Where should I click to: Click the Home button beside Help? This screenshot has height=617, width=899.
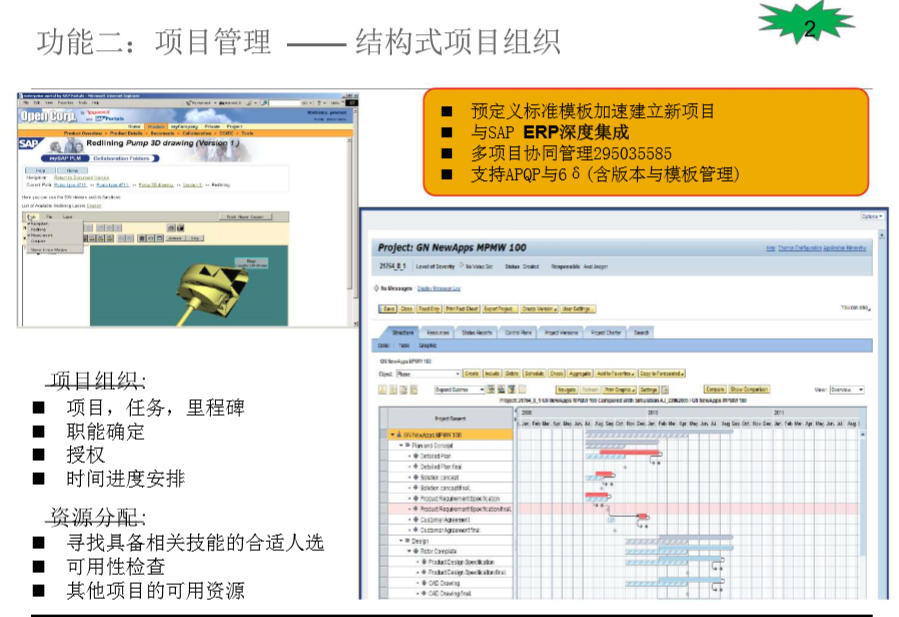pos(72,170)
